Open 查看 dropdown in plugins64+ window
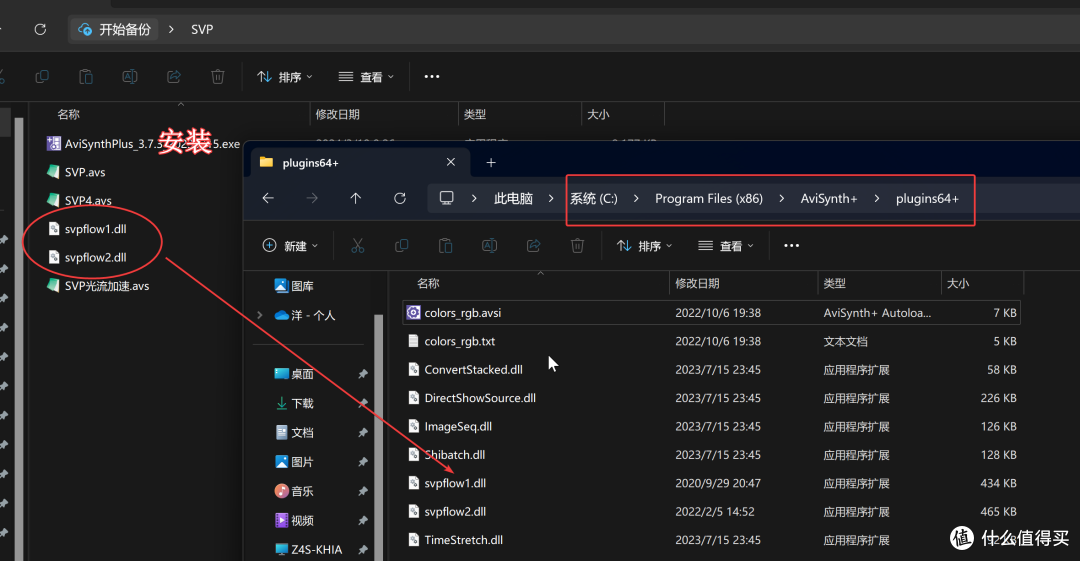 coord(726,245)
